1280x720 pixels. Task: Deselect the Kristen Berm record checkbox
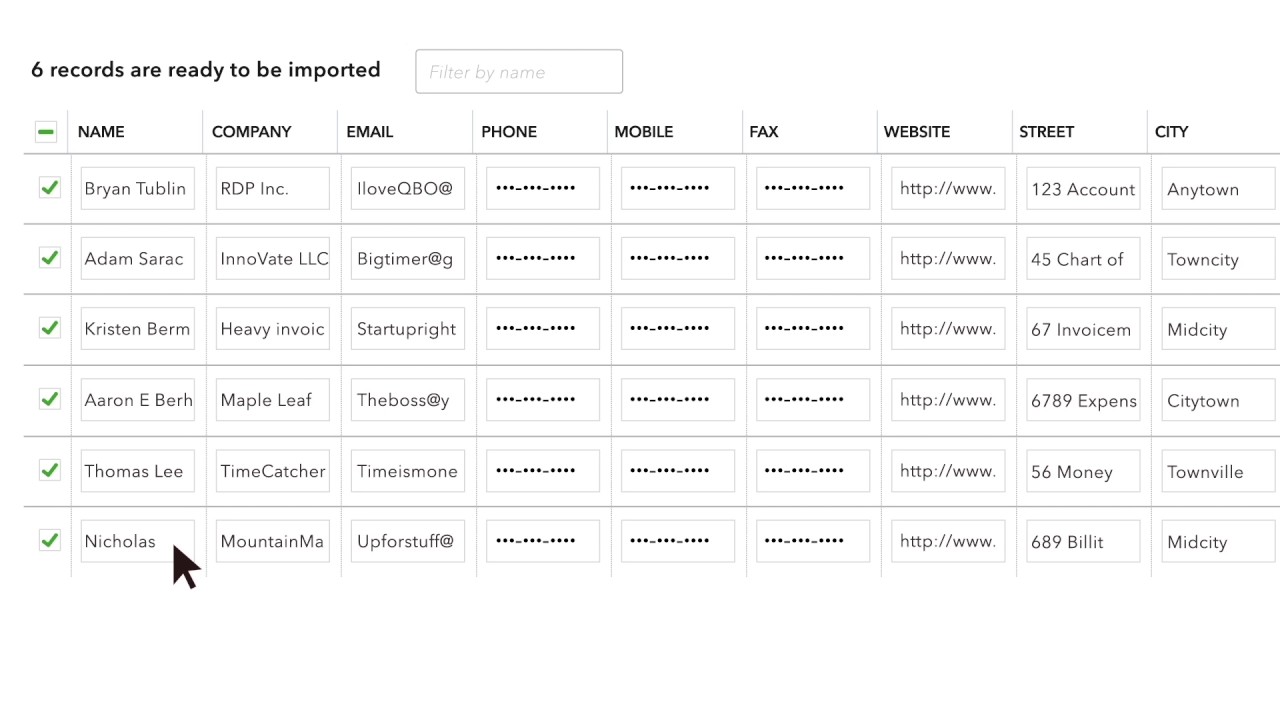click(x=49, y=328)
